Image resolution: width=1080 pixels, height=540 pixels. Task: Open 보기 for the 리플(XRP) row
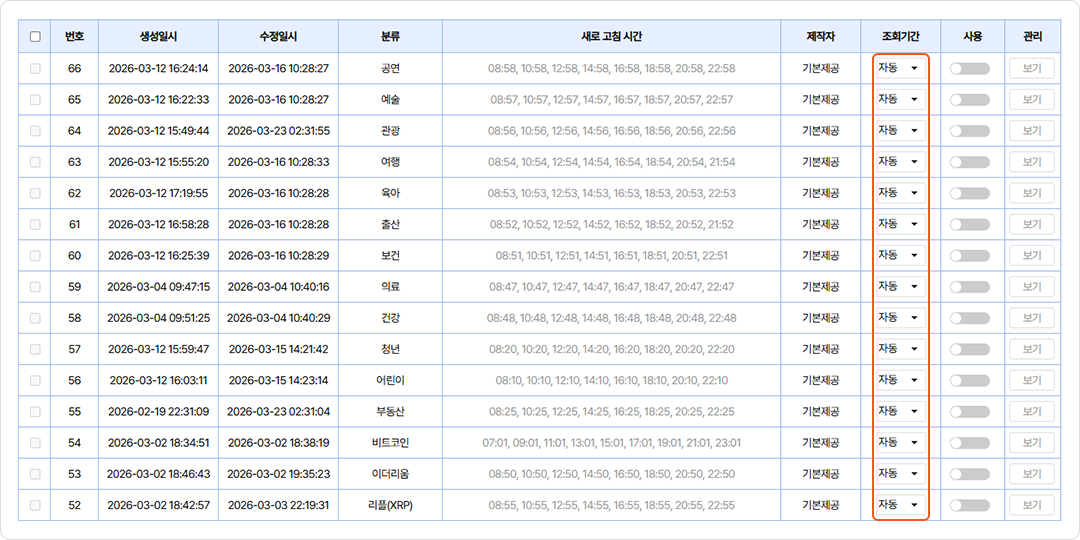[x=1032, y=505]
